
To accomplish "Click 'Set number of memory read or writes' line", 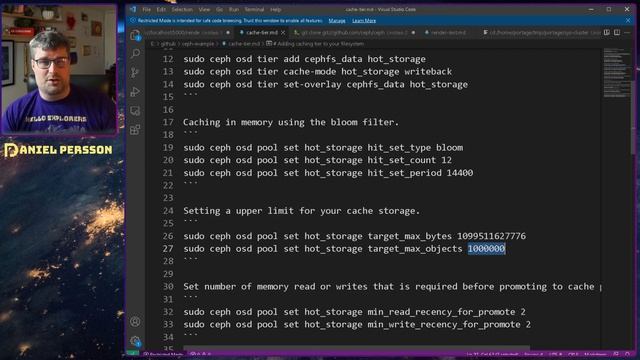I will (x=392, y=287).
